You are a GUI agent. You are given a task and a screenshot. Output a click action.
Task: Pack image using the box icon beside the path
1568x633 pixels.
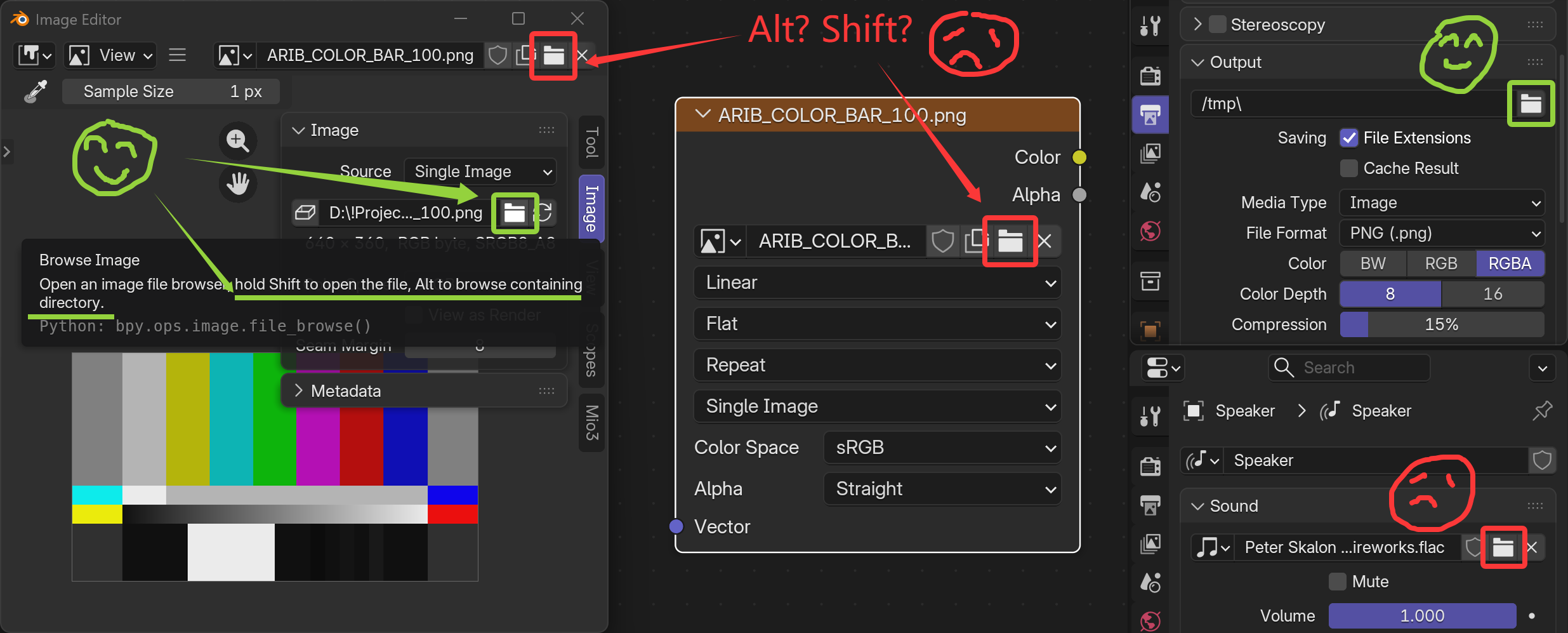305,213
